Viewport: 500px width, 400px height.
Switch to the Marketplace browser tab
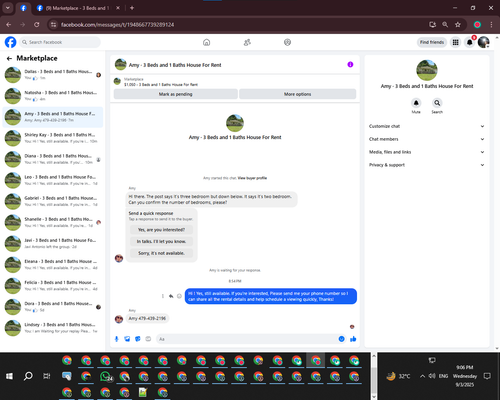(x=77, y=8)
